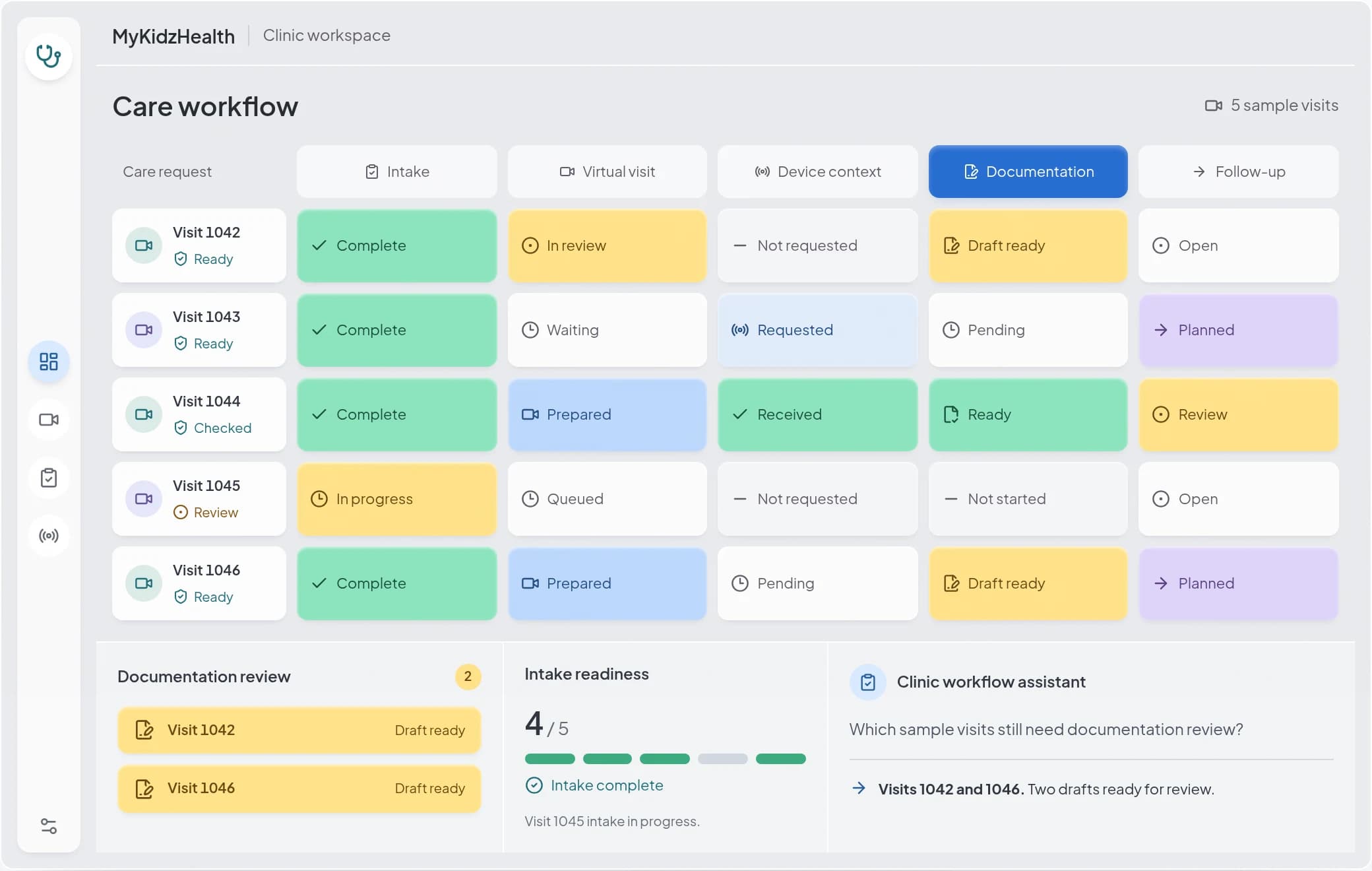This screenshot has height=871, width=1372.
Task: Open the settings sliders sidebar icon
Action: 49,826
